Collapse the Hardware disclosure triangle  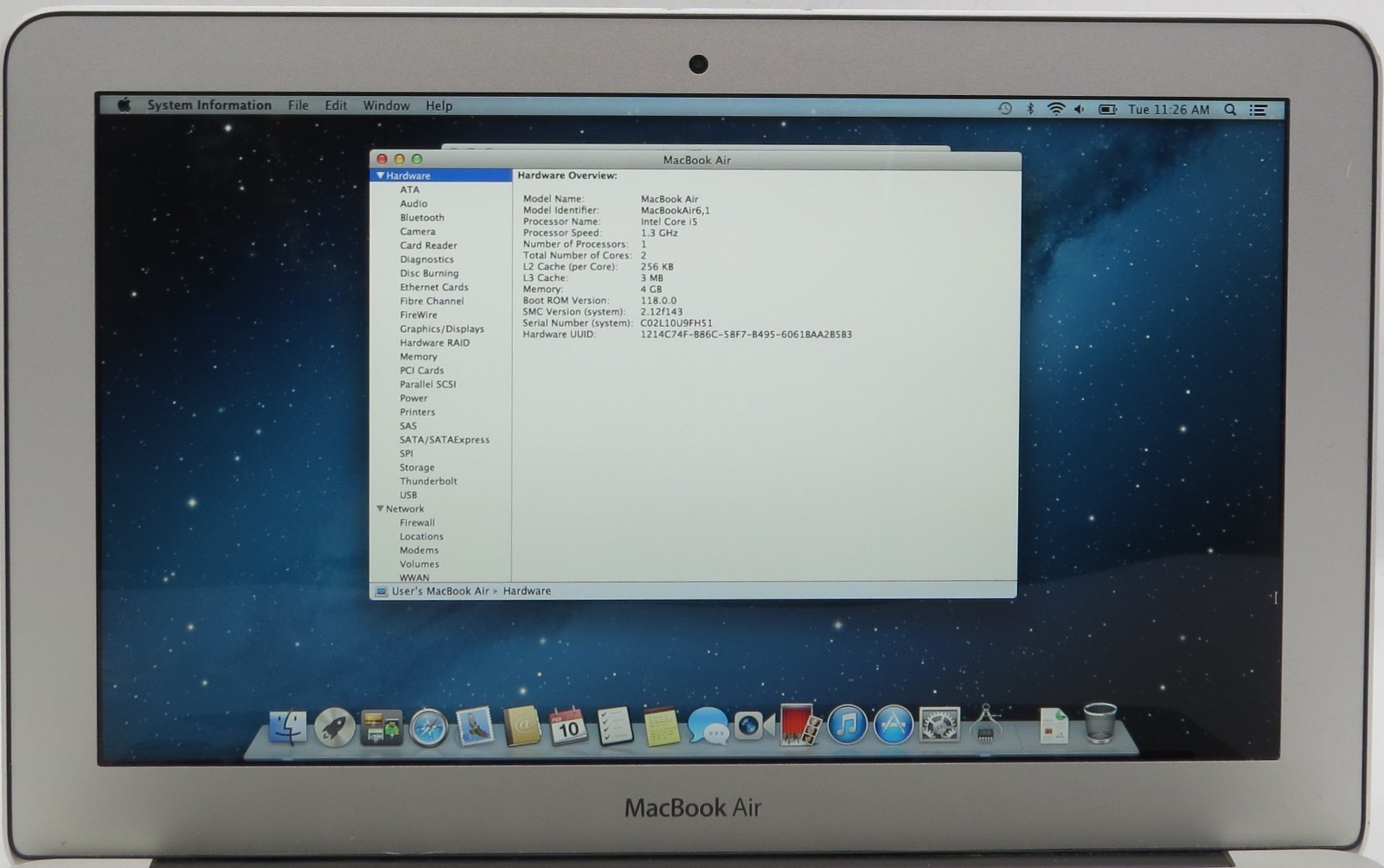pos(380,176)
